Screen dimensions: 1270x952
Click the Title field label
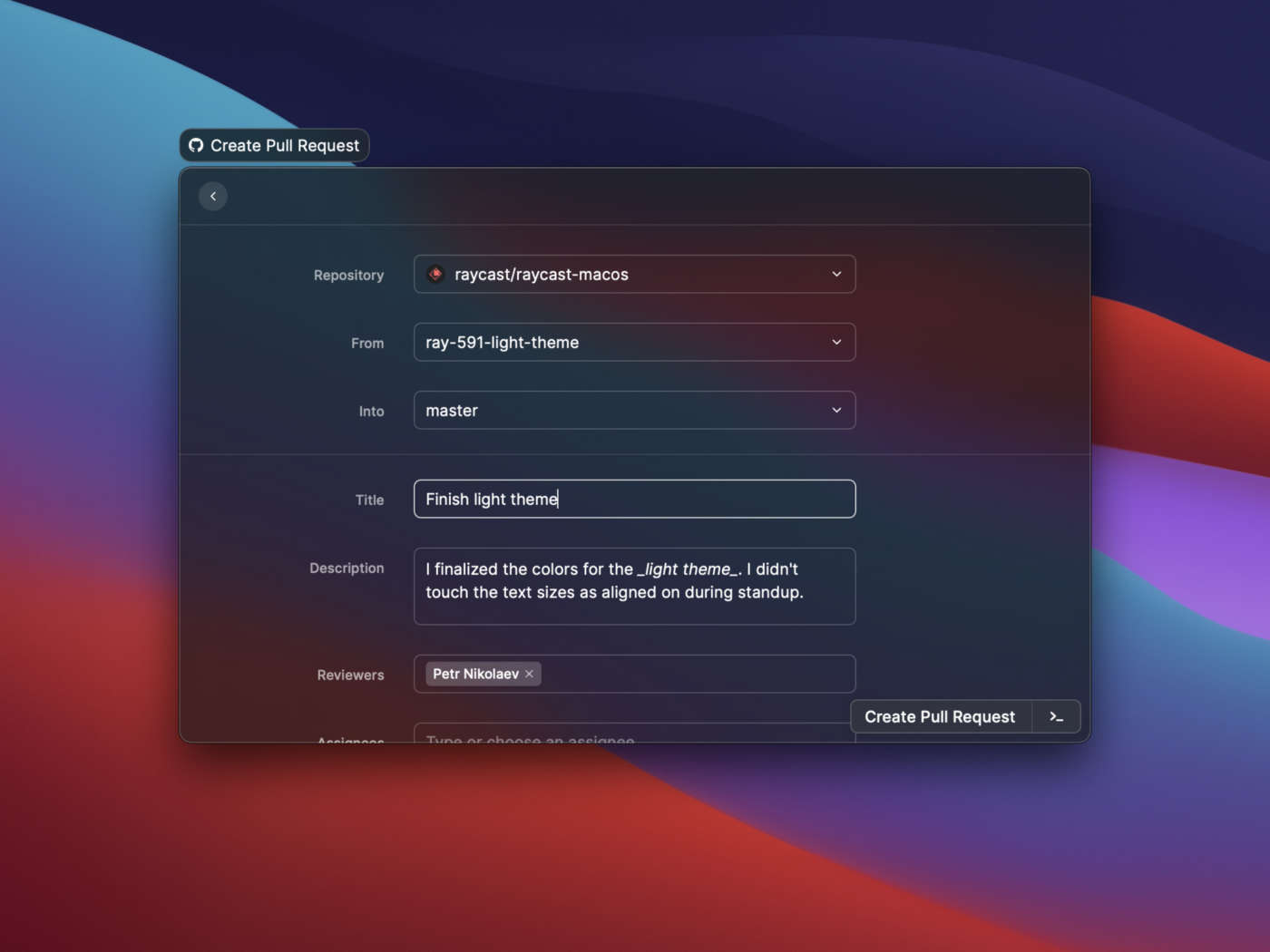click(x=369, y=500)
